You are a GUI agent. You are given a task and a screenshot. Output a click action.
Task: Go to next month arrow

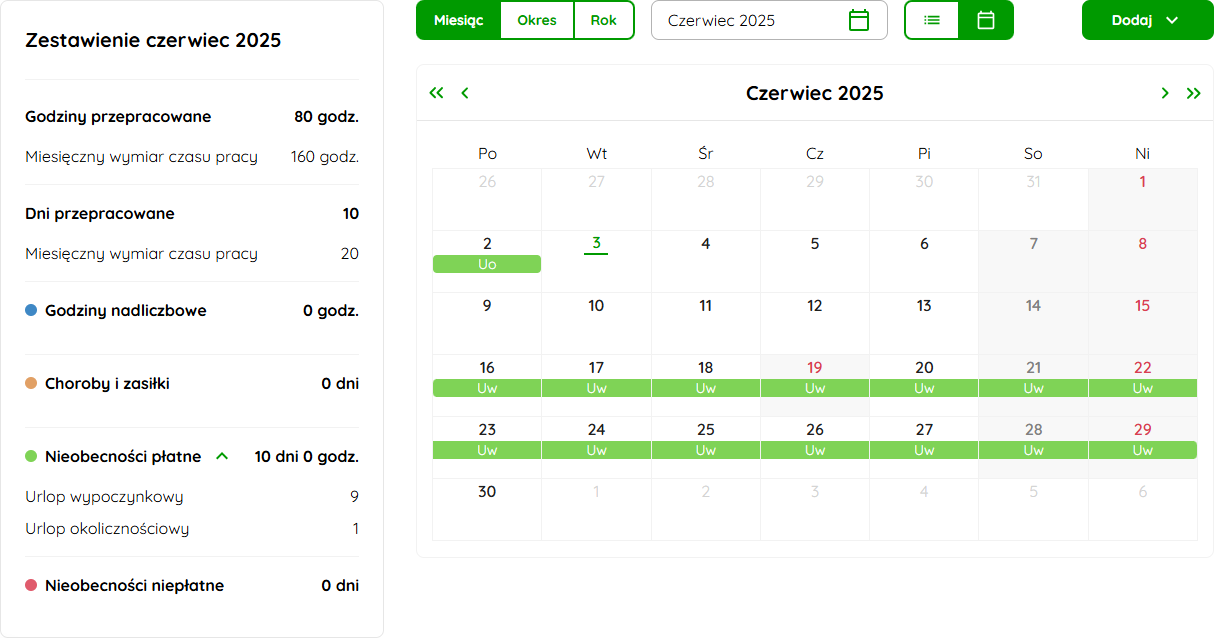pos(1165,93)
